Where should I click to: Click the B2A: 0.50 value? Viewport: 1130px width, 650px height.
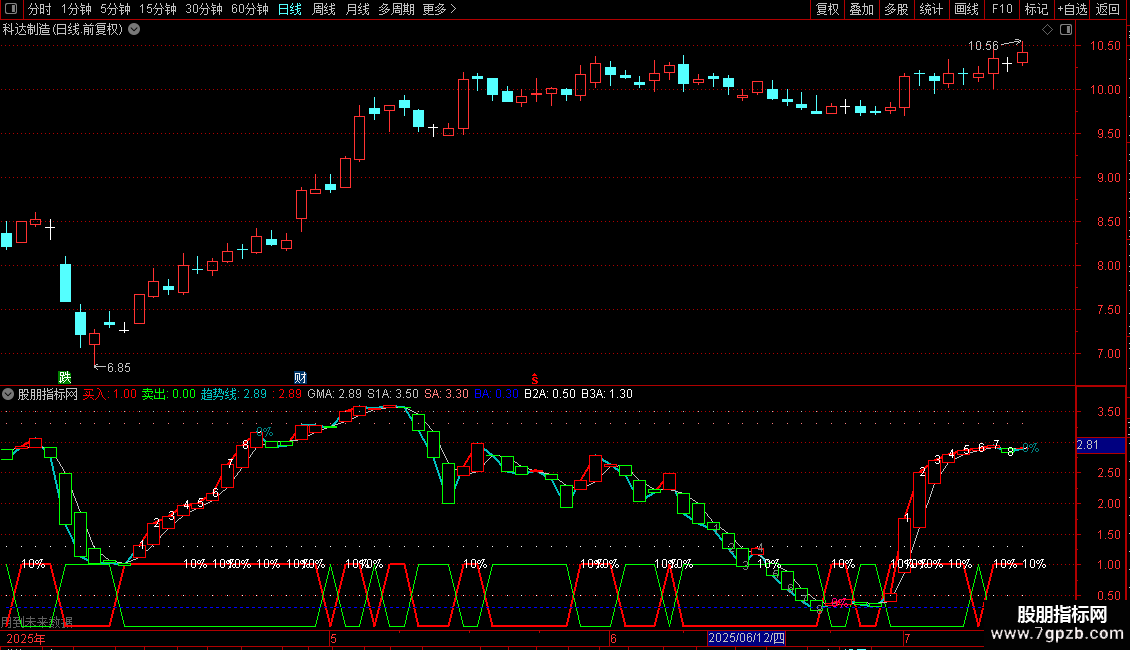(x=550, y=394)
